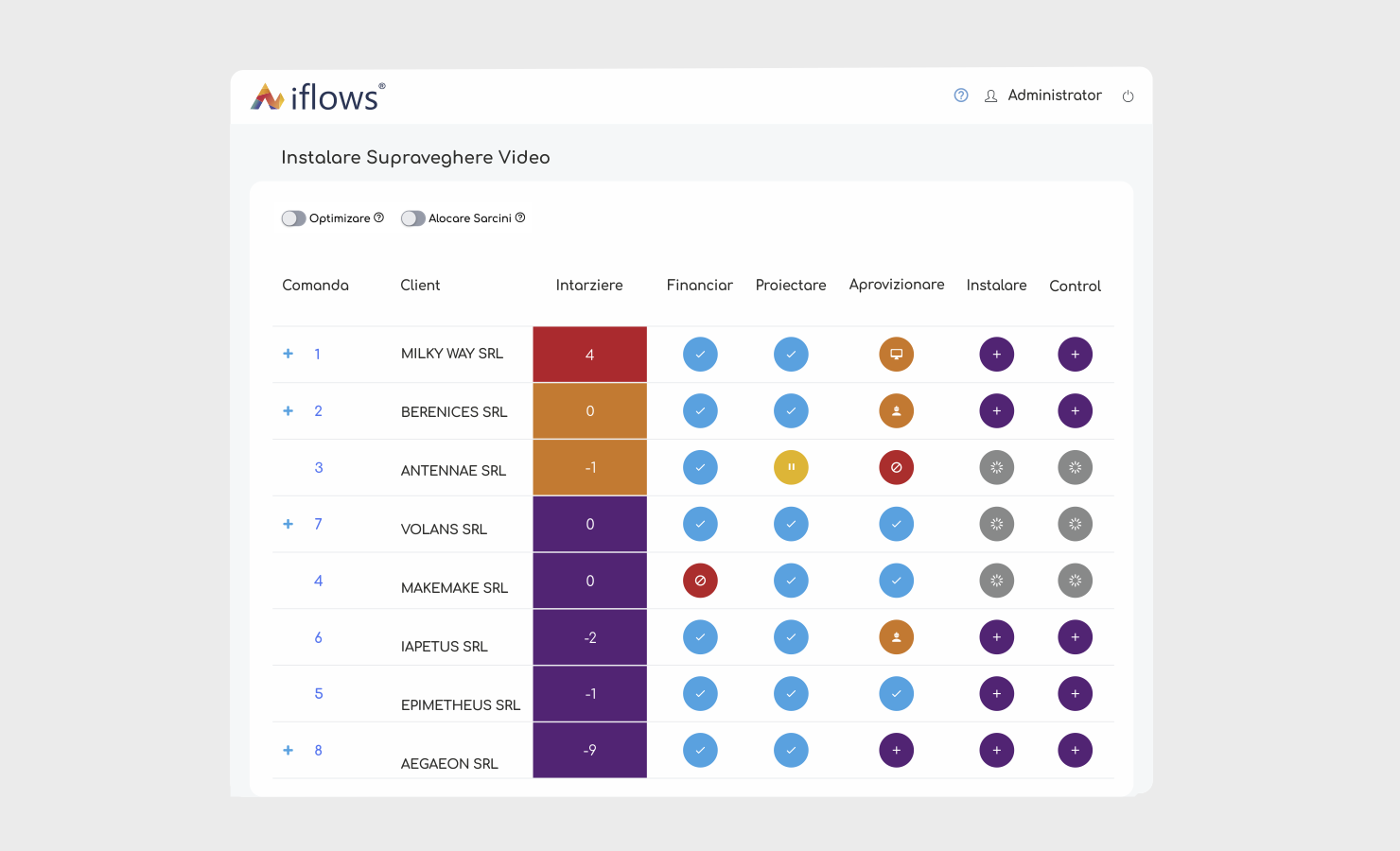Click the gray loading Instalare icon for VOLANS SRL
This screenshot has width=1400, height=851.
tap(996, 524)
